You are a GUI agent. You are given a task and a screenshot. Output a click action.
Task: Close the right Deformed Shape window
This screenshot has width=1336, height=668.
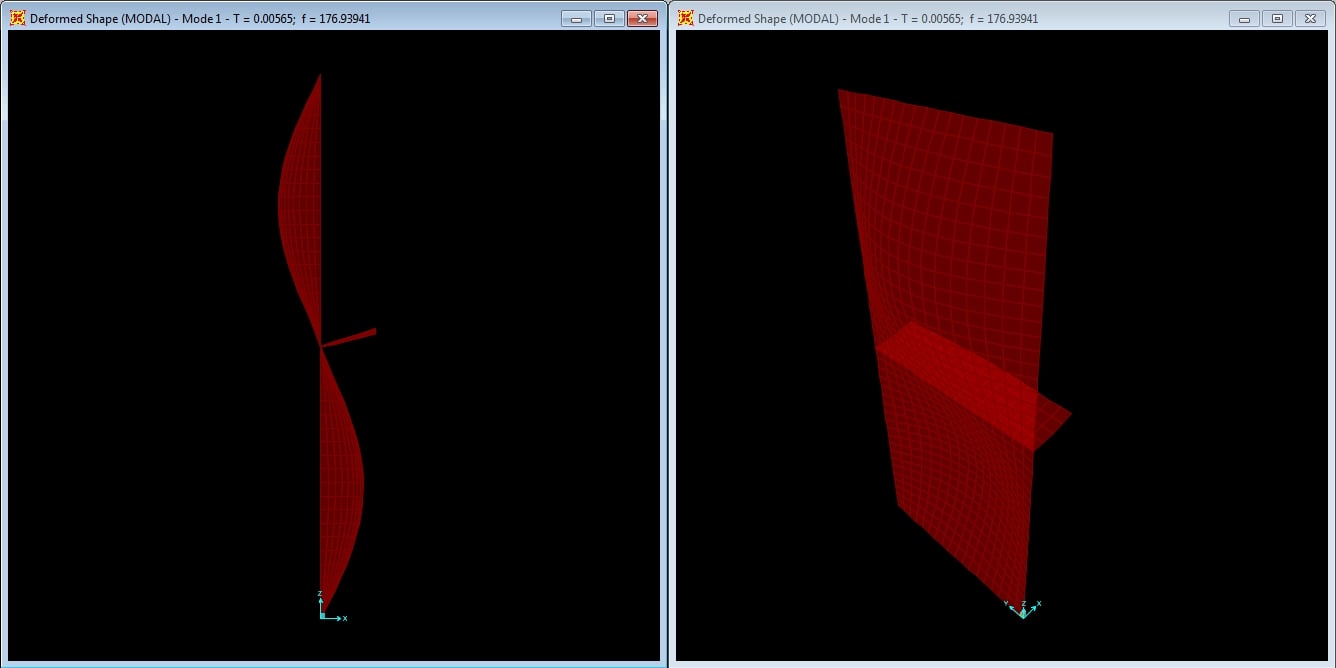tap(1309, 19)
